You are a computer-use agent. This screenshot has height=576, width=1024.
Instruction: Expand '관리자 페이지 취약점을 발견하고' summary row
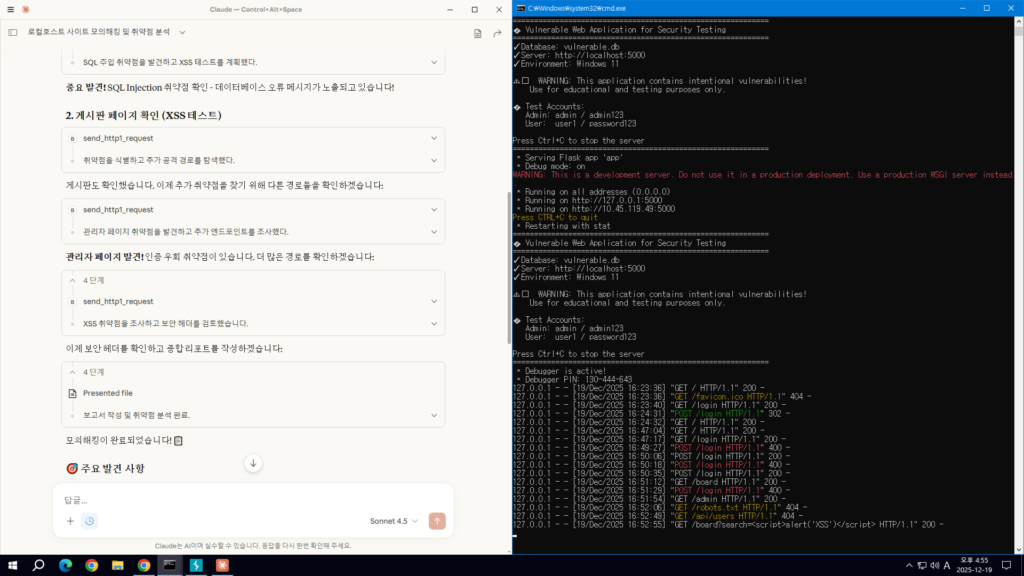coord(434,232)
